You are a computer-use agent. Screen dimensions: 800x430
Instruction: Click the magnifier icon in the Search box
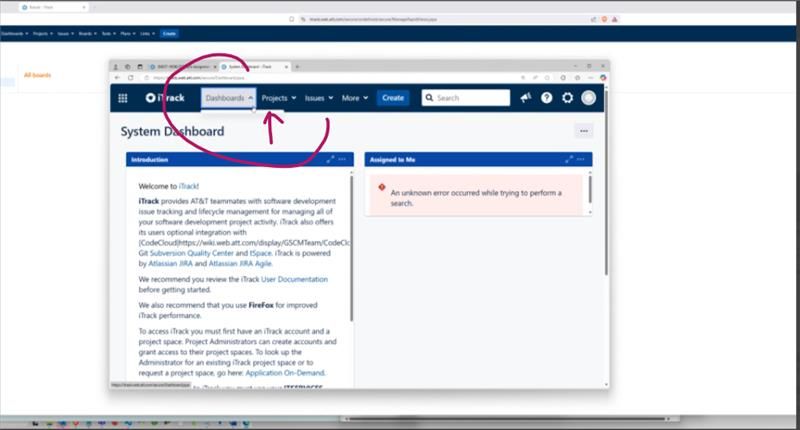pyautogui.click(x=430, y=97)
